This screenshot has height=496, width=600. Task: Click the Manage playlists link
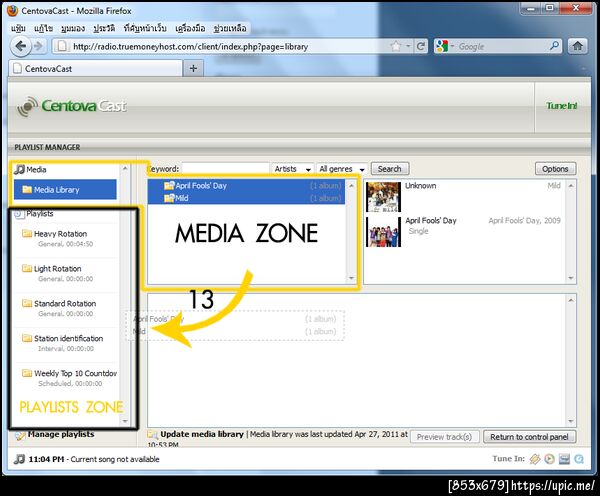(60, 434)
